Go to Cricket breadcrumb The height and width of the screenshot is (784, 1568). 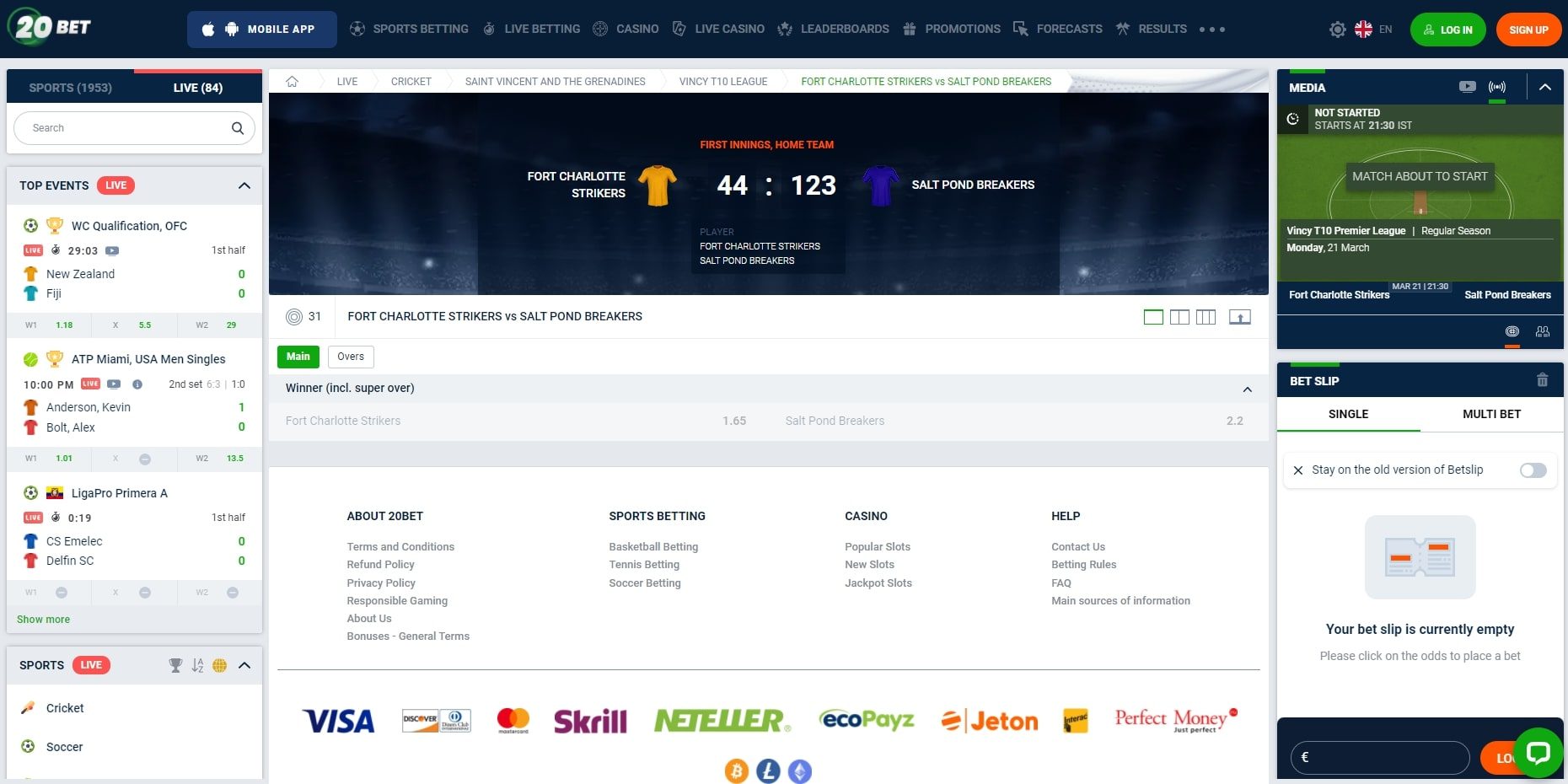pos(411,82)
